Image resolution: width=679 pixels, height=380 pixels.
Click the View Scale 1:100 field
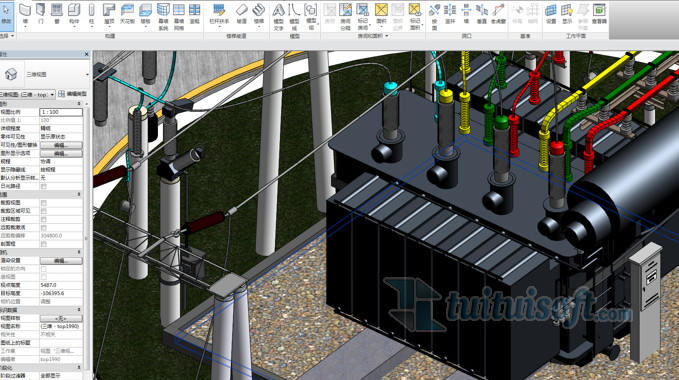coord(61,112)
